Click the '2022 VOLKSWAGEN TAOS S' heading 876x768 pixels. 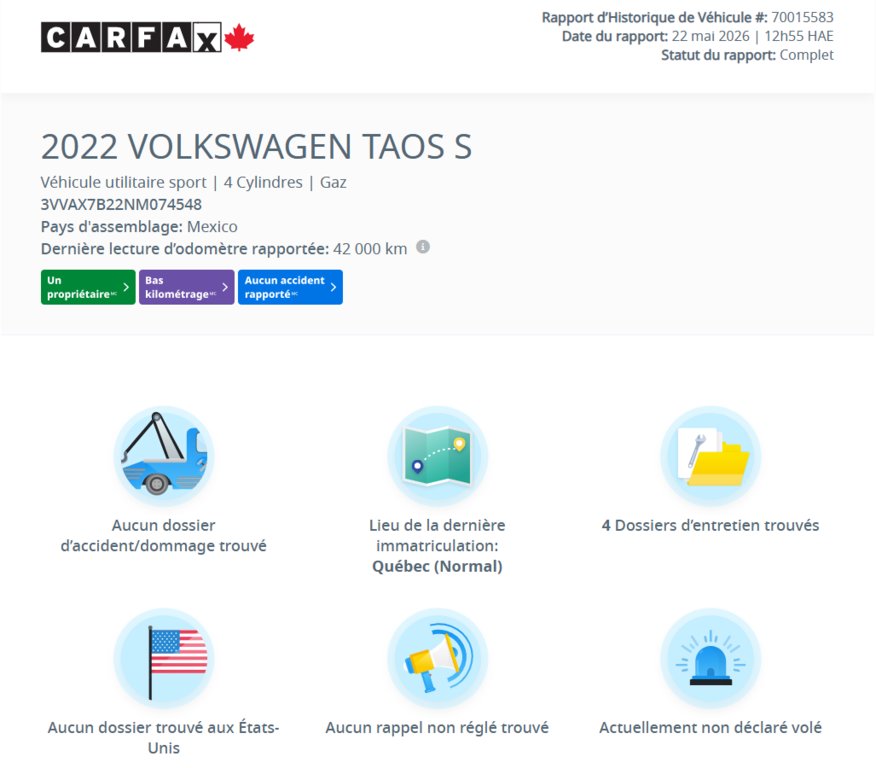(256, 147)
